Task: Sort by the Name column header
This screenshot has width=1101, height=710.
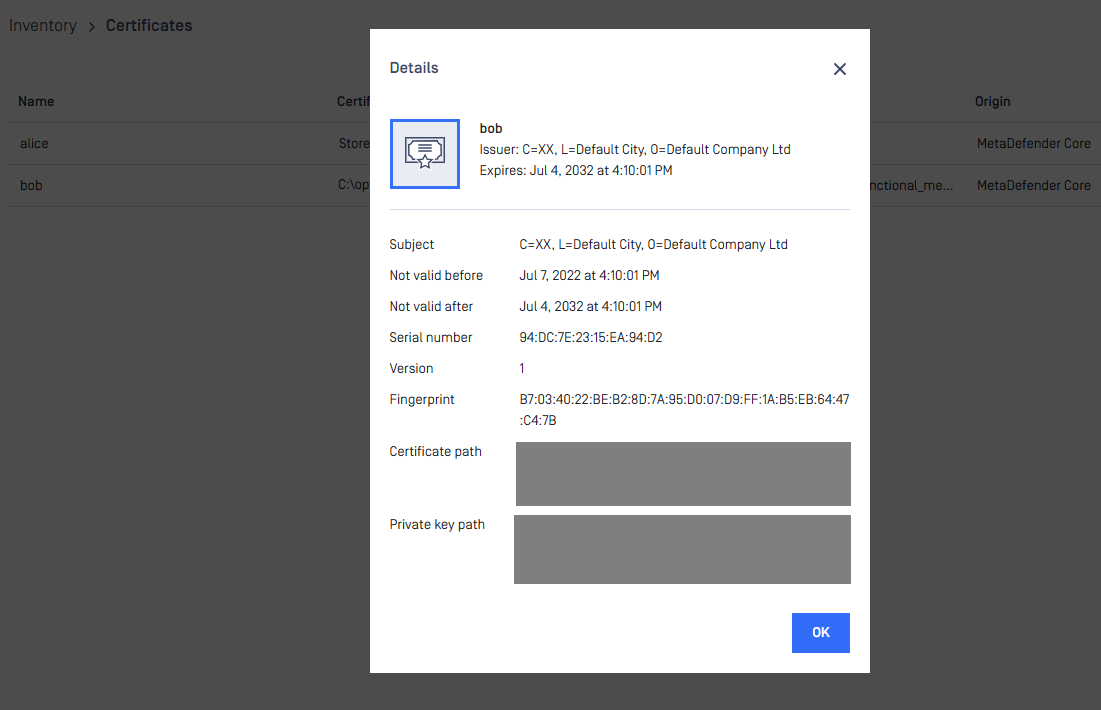Action: [x=36, y=101]
